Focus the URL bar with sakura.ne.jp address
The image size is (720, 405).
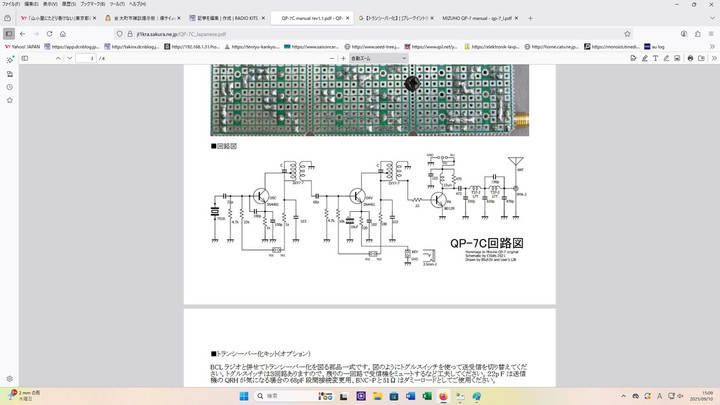coord(374,34)
